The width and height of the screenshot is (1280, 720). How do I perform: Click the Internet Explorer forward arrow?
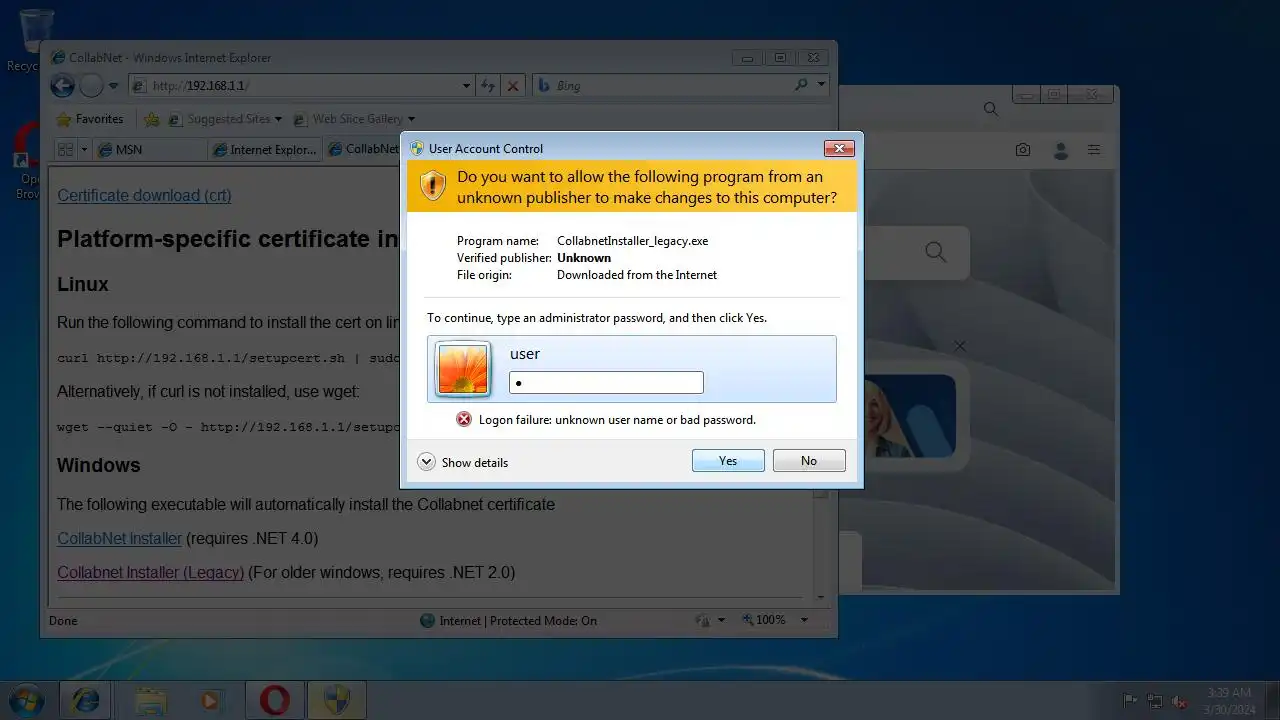pos(92,86)
